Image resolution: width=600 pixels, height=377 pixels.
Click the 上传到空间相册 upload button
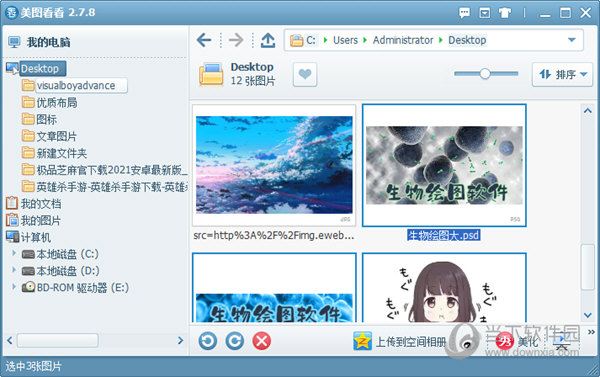399,341
